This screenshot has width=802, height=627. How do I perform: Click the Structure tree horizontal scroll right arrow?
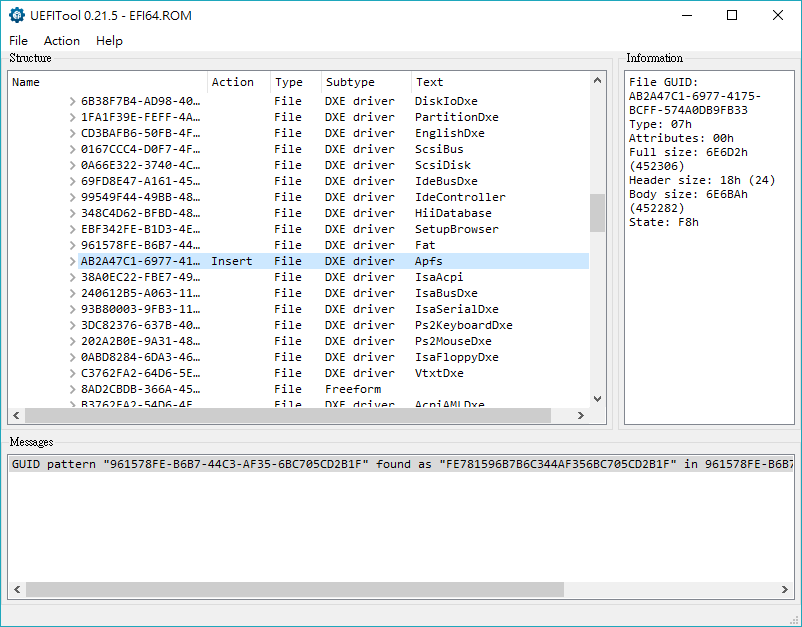click(x=581, y=415)
